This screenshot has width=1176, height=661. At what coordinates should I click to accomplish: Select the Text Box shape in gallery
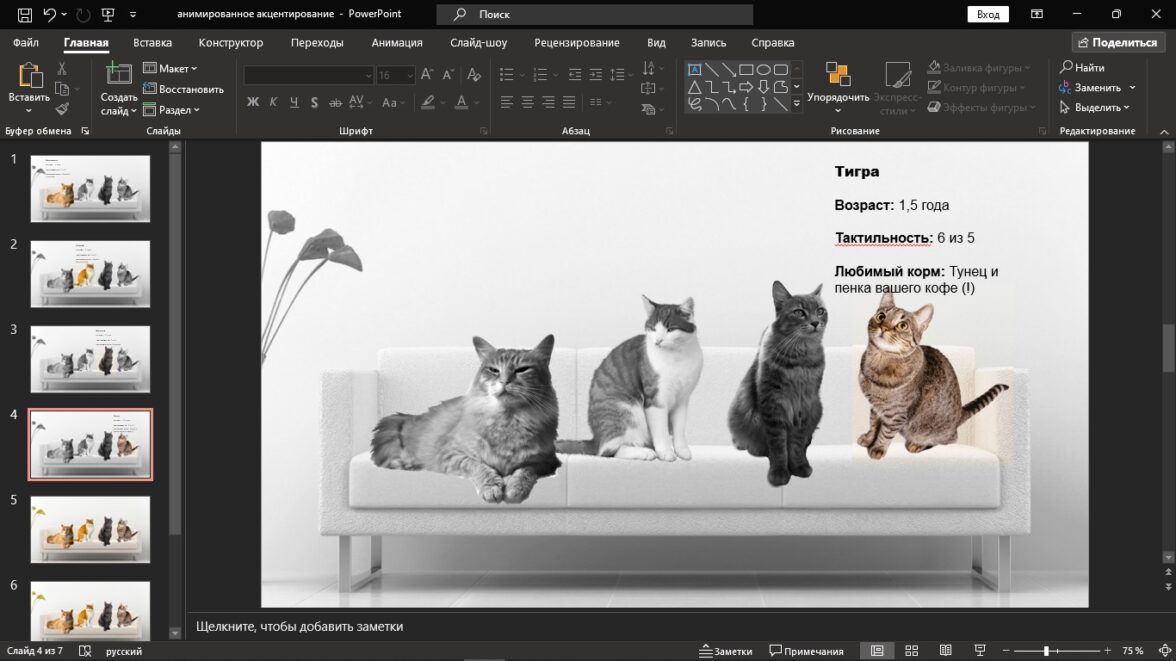pyautogui.click(x=694, y=70)
